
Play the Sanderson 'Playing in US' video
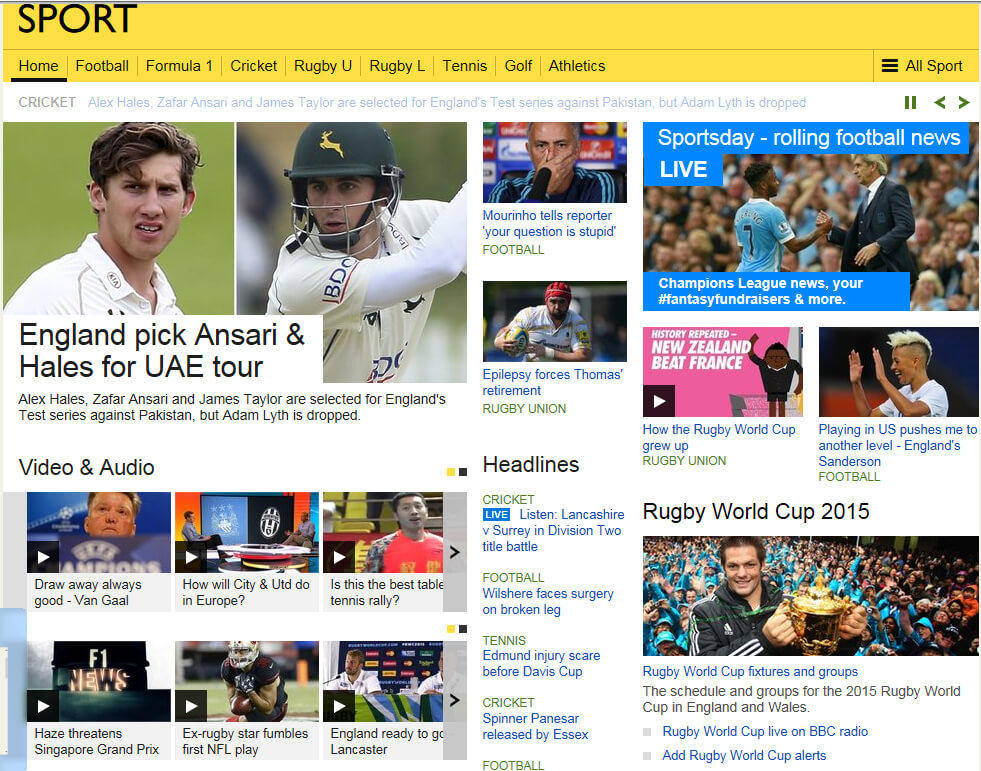897,371
